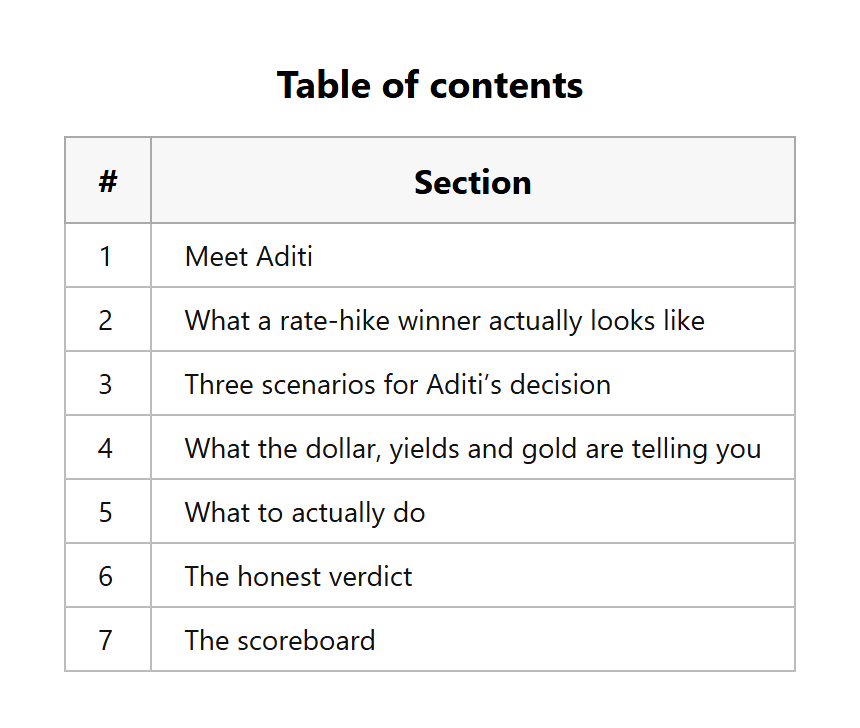
Task: Select 'What a rate-hike winner actually looks like'
Action: 445,320
